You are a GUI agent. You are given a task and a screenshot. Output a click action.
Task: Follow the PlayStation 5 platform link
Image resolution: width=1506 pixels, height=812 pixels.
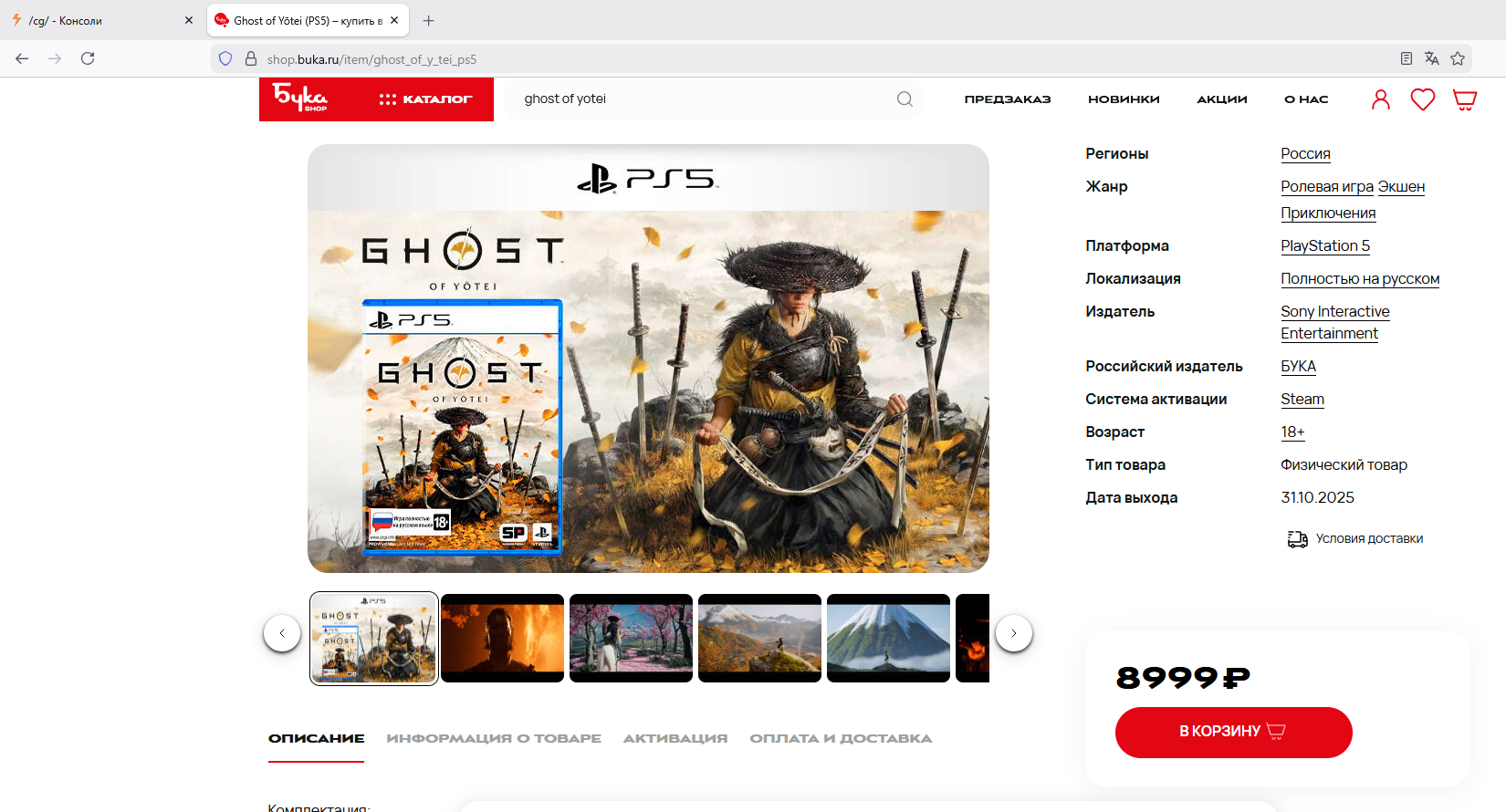[1325, 245]
